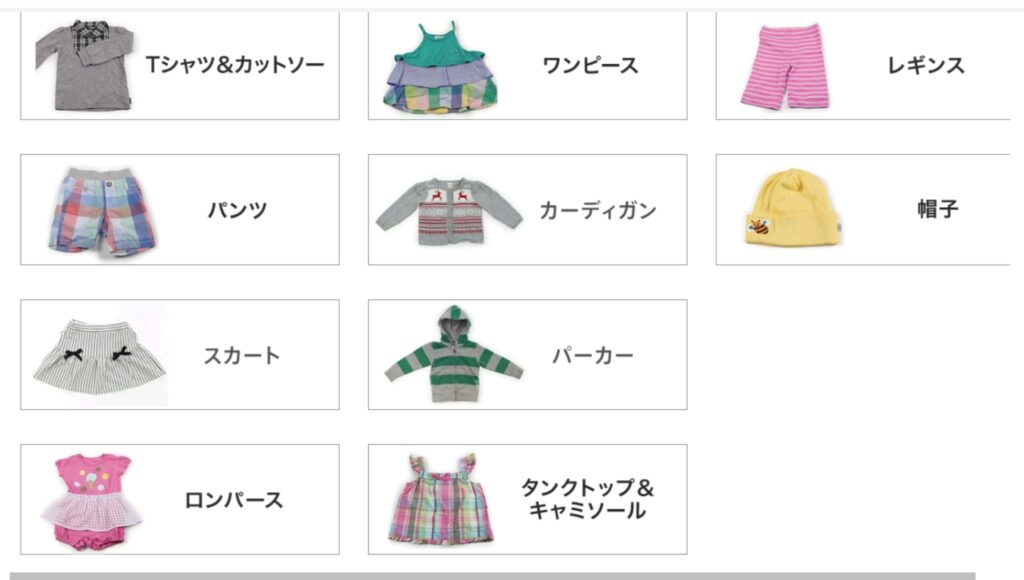Click the reindeer cardigan image
The width and height of the screenshot is (1024, 580).
[x=449, y=211]
